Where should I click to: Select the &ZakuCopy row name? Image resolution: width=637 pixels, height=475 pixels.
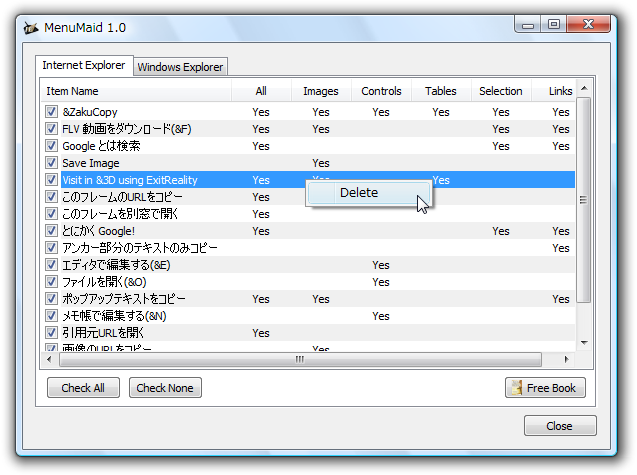(90, 112)
